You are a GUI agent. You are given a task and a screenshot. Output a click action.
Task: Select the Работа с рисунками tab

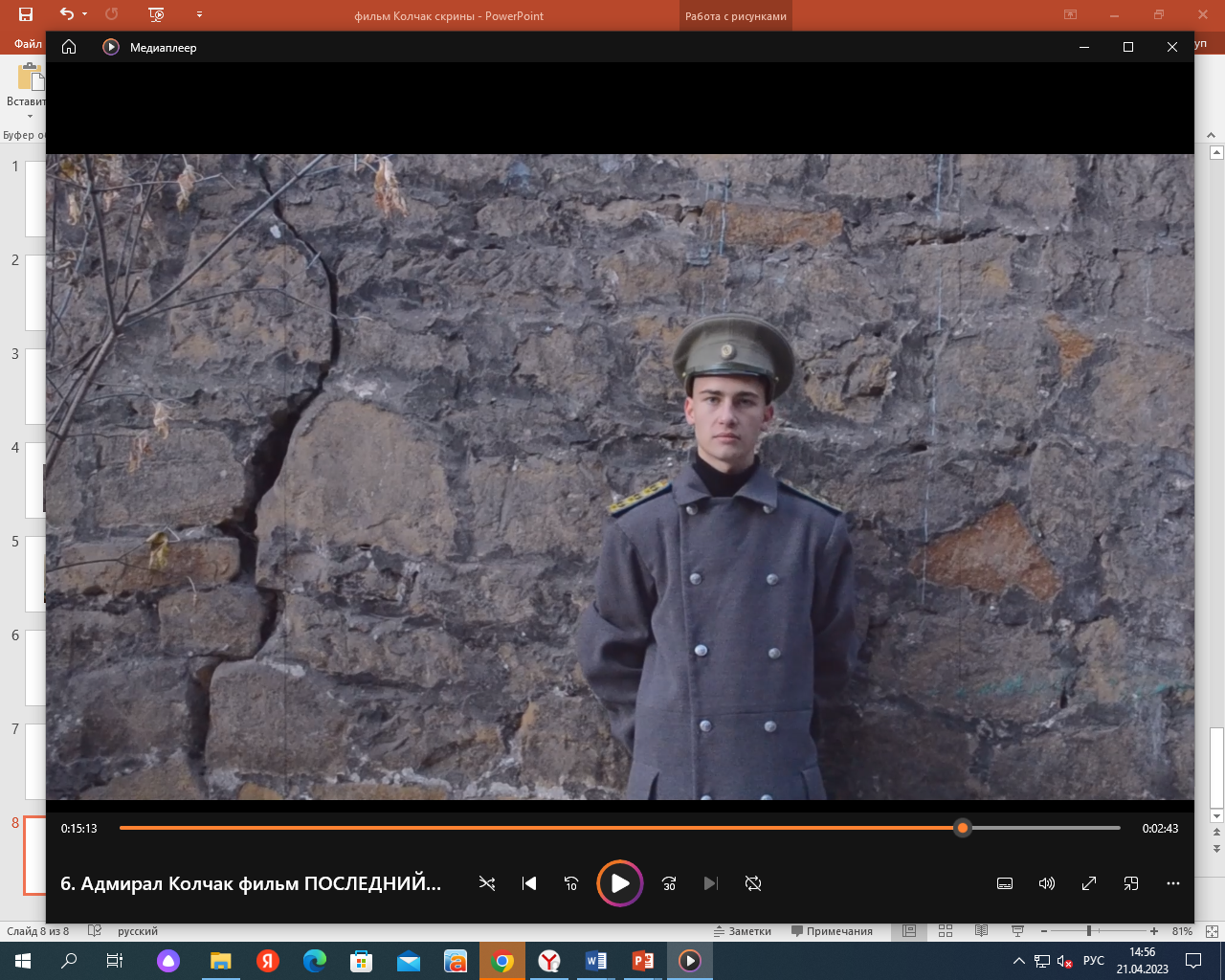[x=735, y=16]
